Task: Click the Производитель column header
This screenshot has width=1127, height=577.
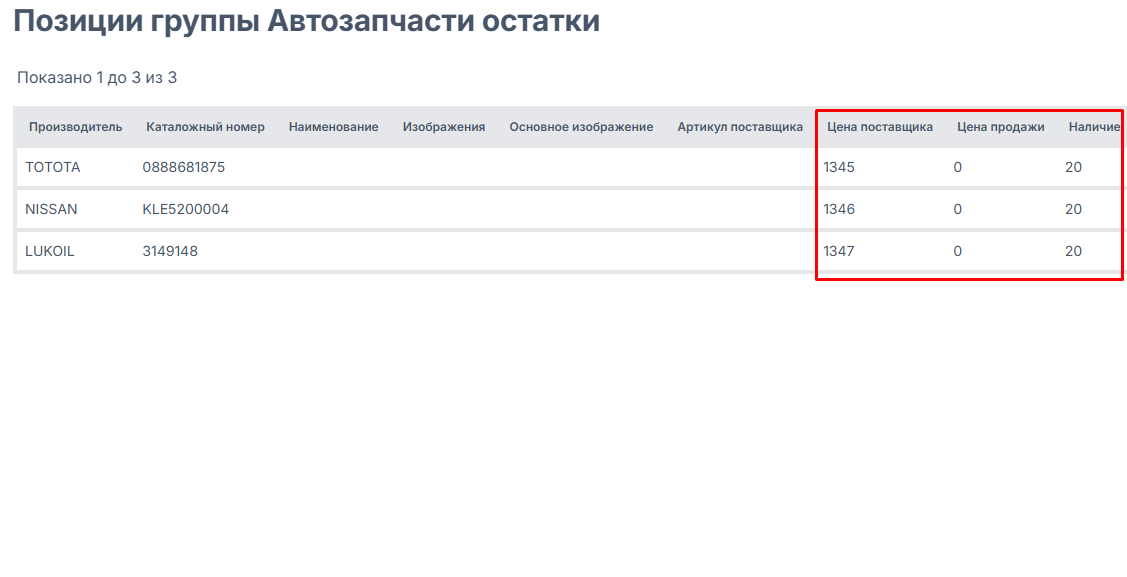Action: point(75,127)
